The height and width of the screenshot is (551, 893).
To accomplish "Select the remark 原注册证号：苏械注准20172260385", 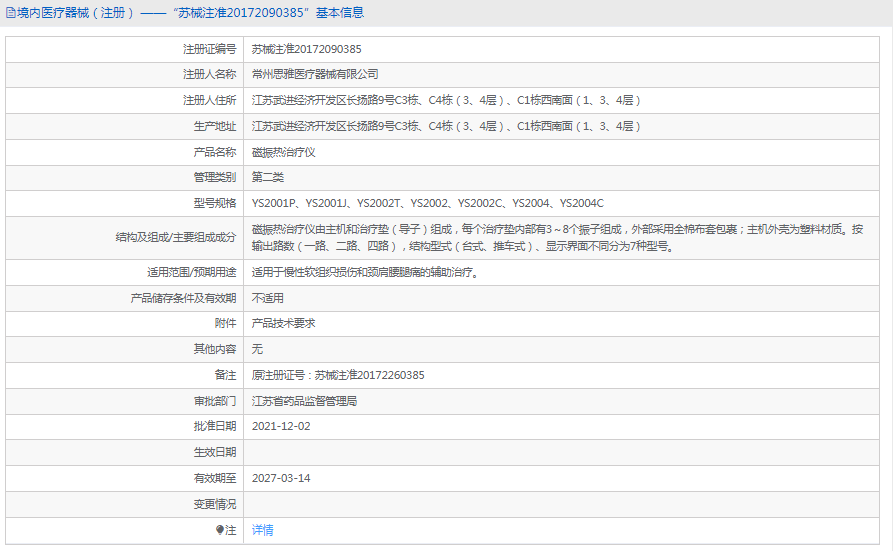I will pyautogui.click(x=338, y=375).
